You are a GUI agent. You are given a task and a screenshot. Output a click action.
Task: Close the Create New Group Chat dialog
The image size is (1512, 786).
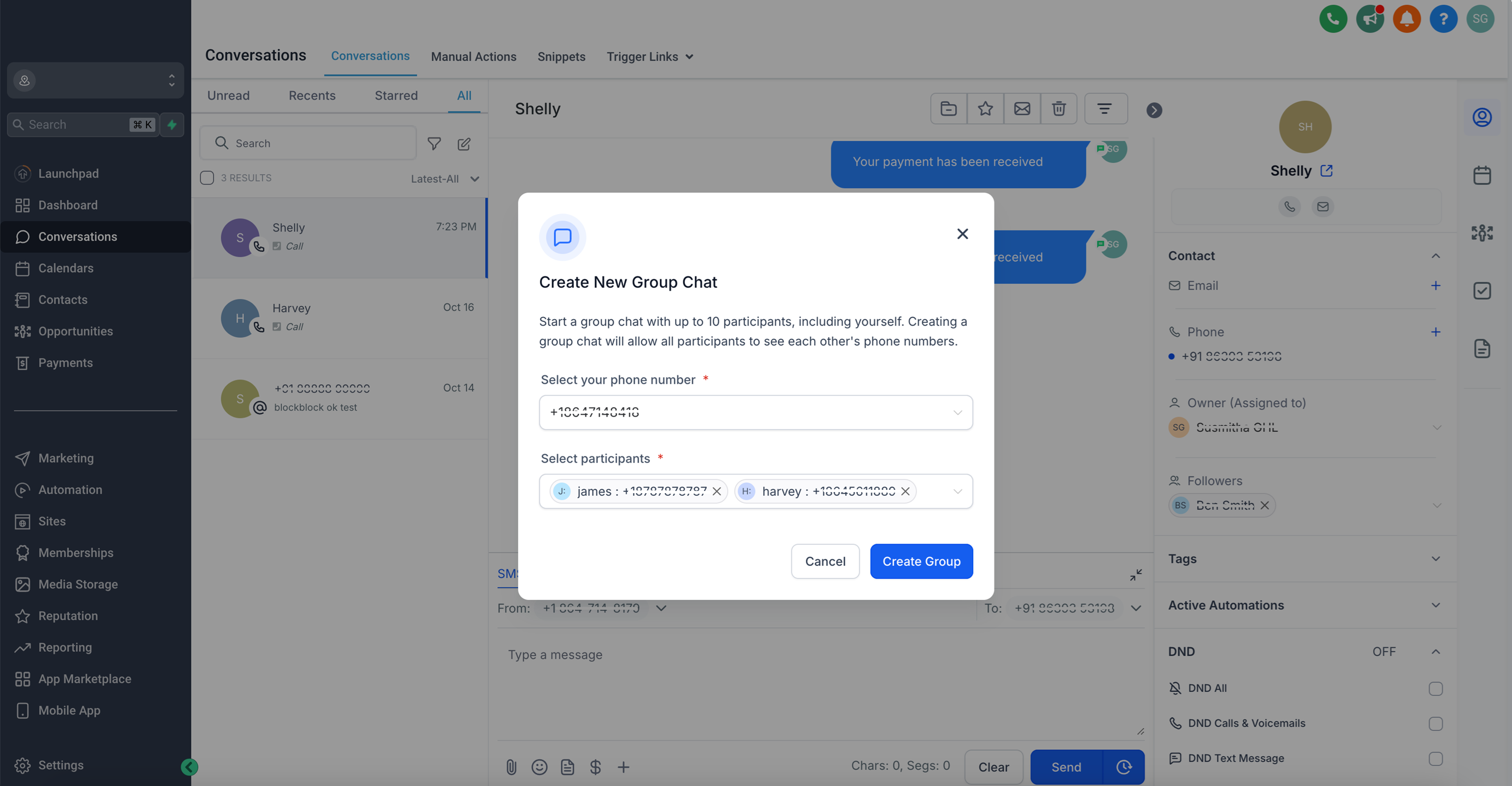click(962, 234)
